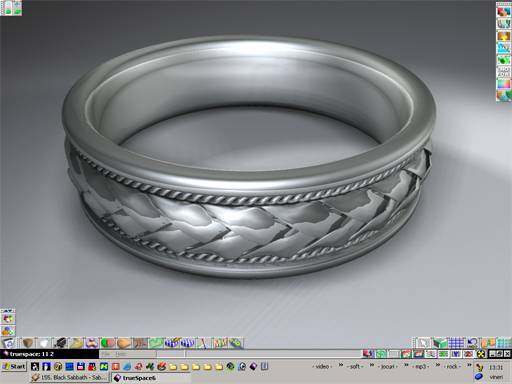The image size is (512, 384).
Task: Open the File menu in trueSpace
Action: click(106, 354)
